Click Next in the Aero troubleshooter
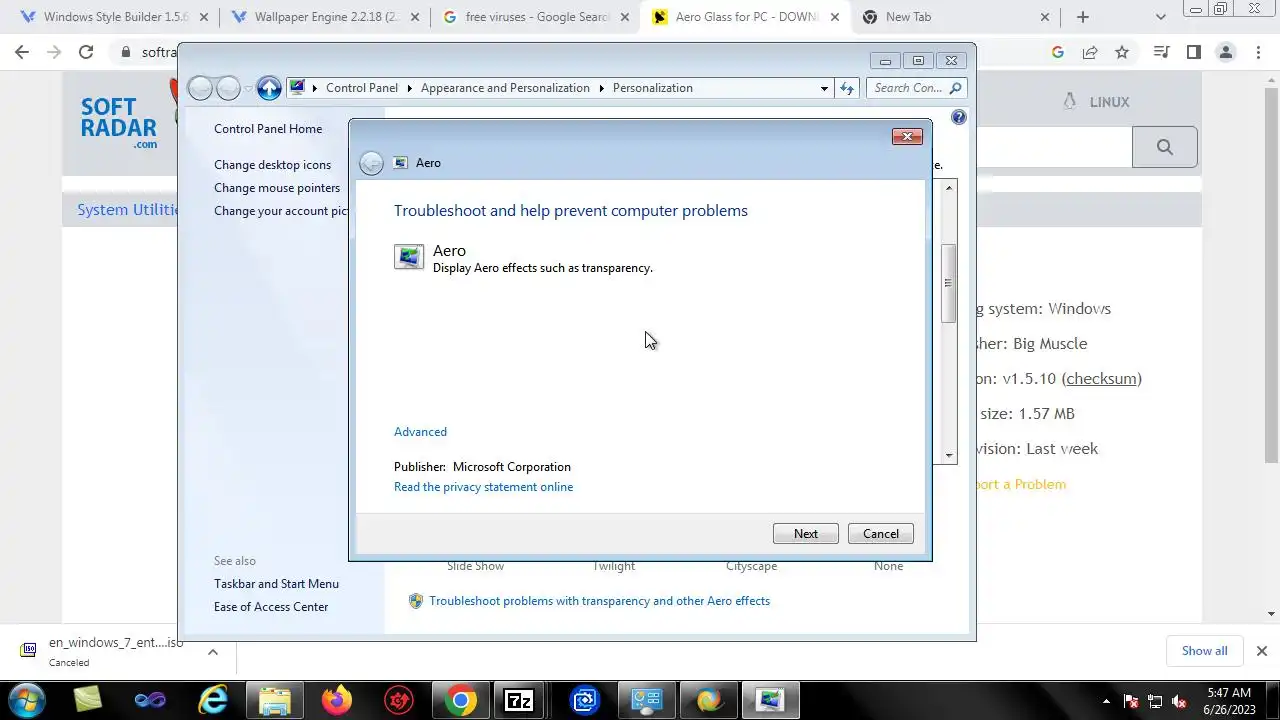Viewport: 1280px width, 720px height. [806, 534]
